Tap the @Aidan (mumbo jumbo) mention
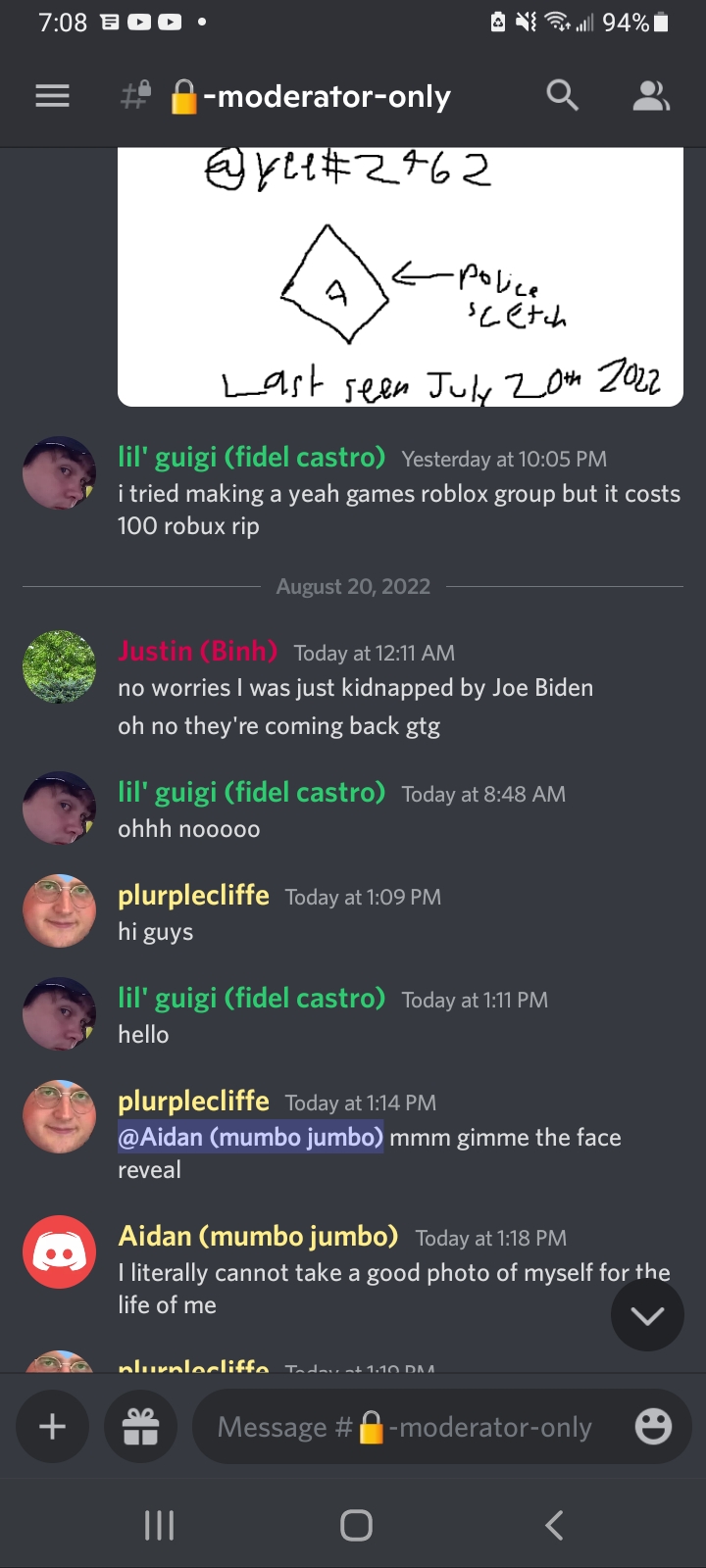706x1568 pixels. pos(251,1137)
